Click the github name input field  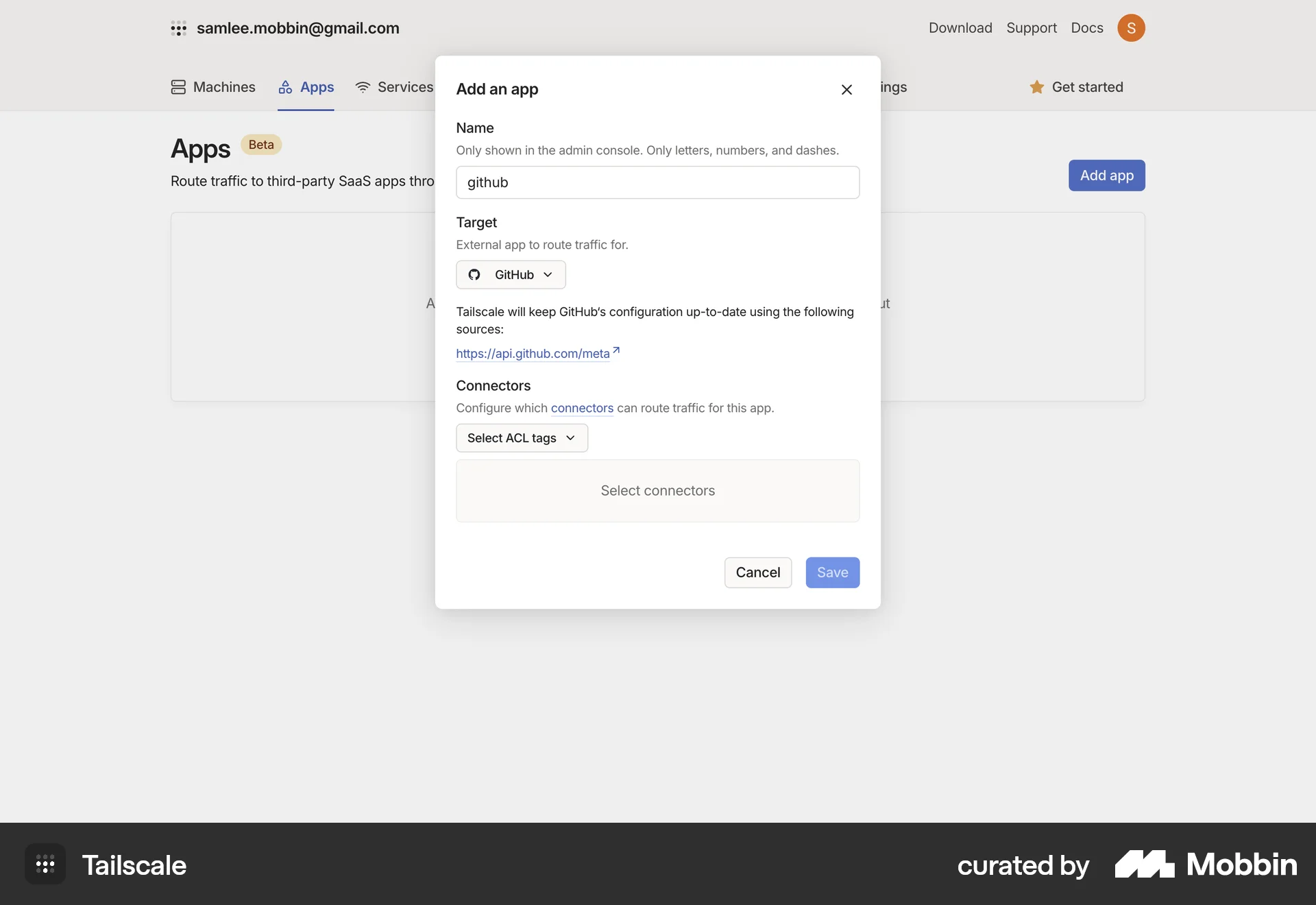pos(657,182)
